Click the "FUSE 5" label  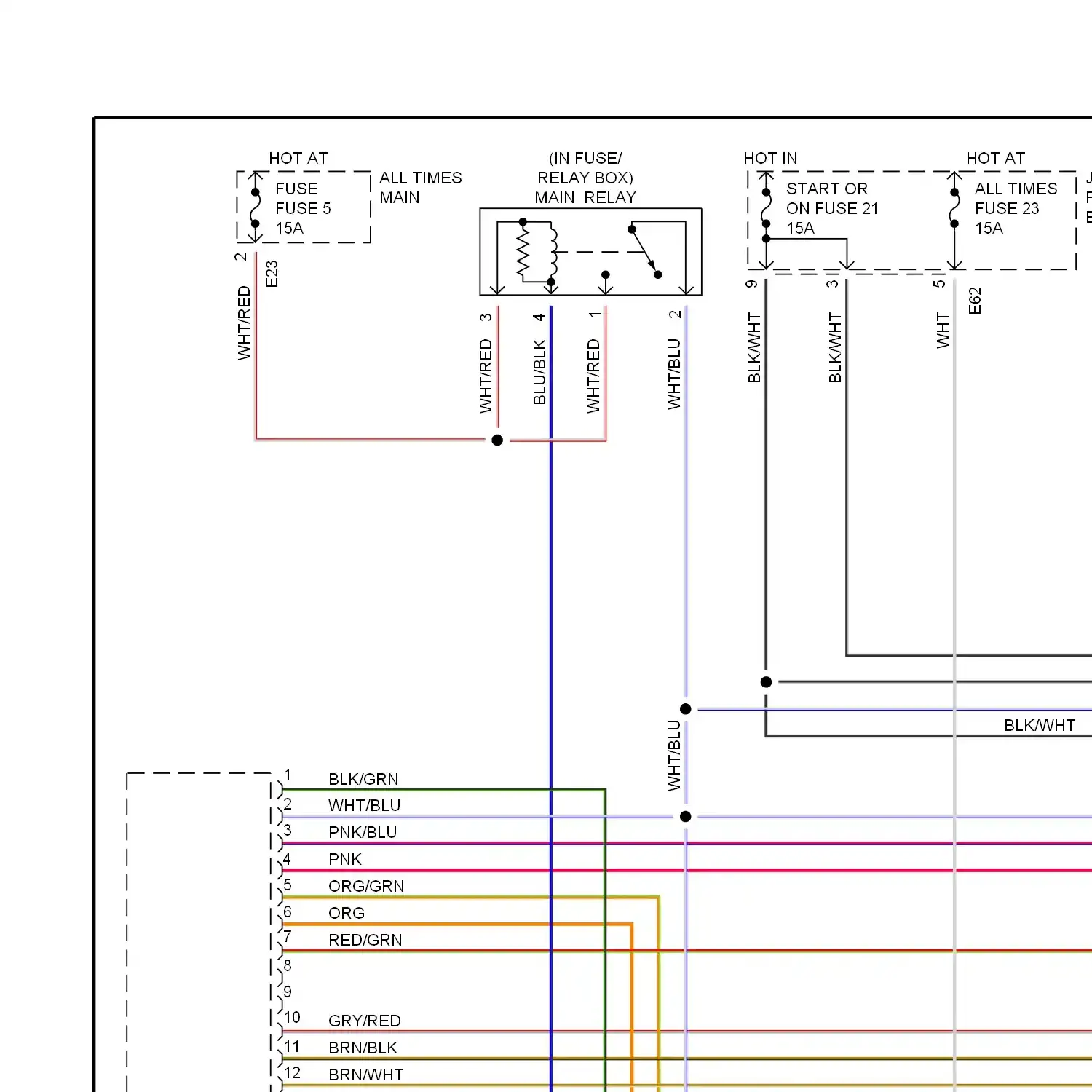coord(303,208)
